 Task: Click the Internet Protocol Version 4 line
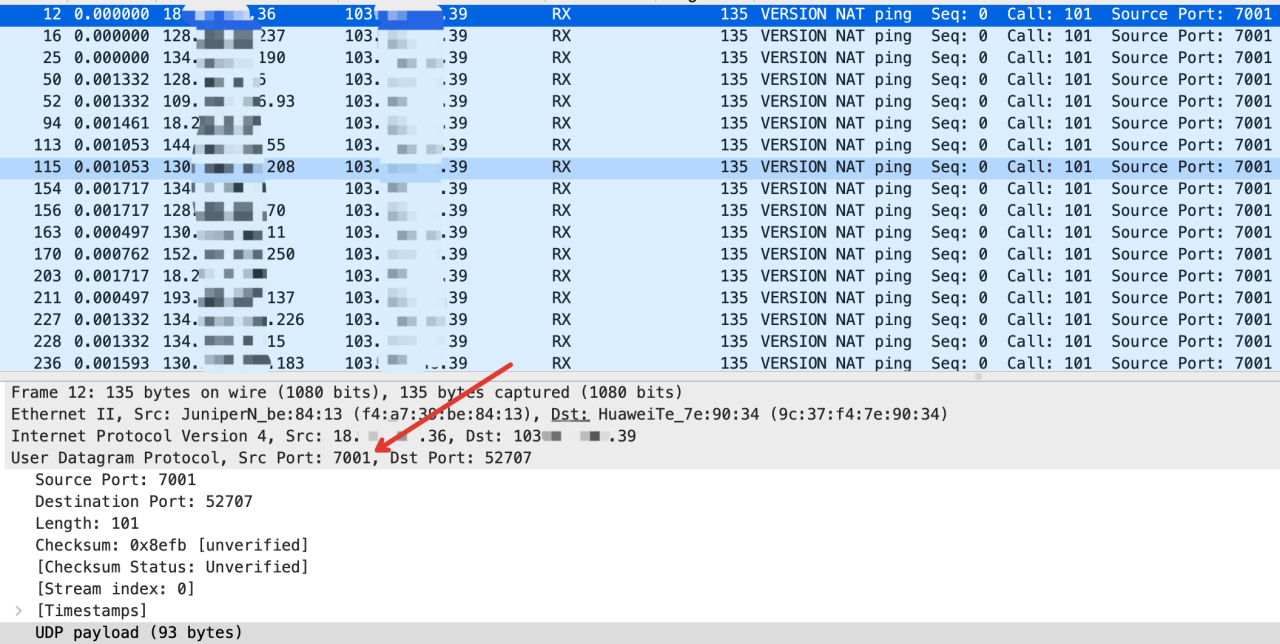pos(323,436)
